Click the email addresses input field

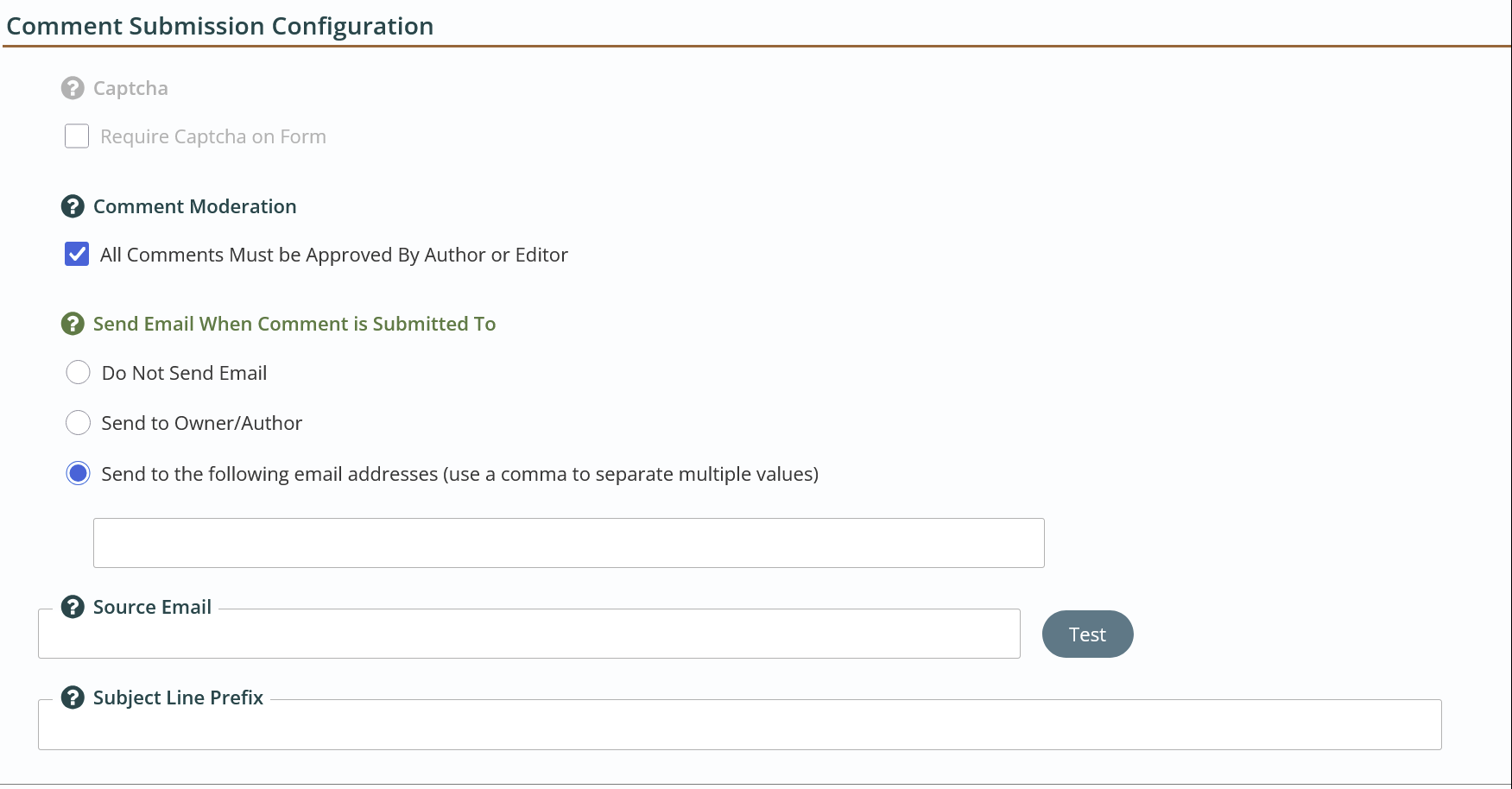tap(569, 543)
